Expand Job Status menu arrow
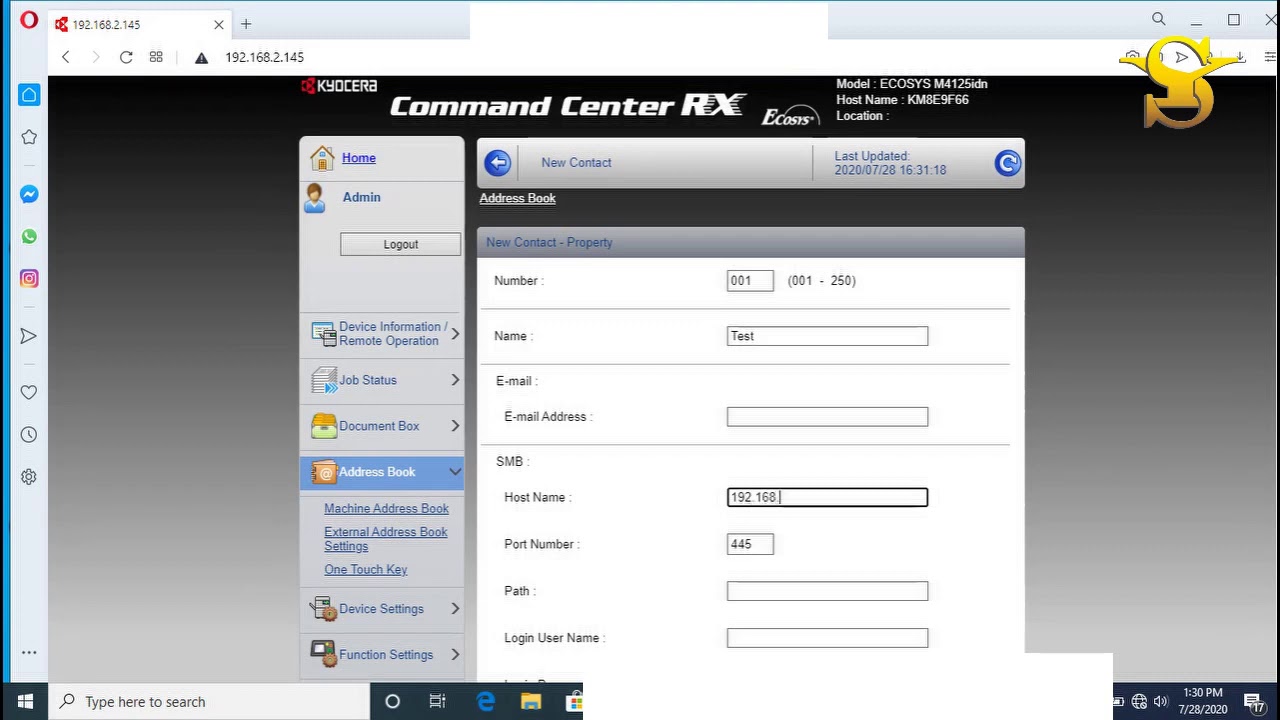 click(455, 380)
